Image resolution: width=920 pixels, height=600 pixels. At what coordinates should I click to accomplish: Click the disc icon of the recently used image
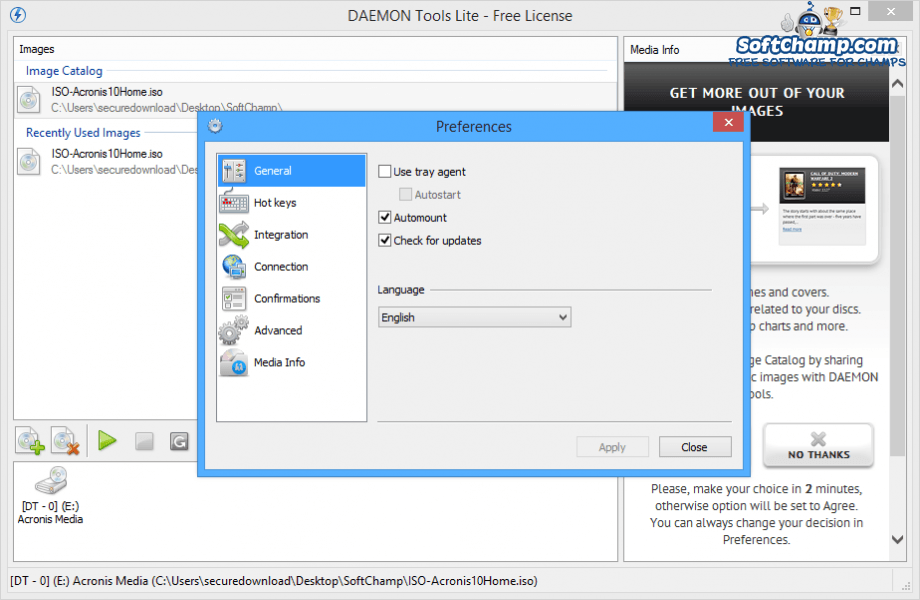pos(28,162)
